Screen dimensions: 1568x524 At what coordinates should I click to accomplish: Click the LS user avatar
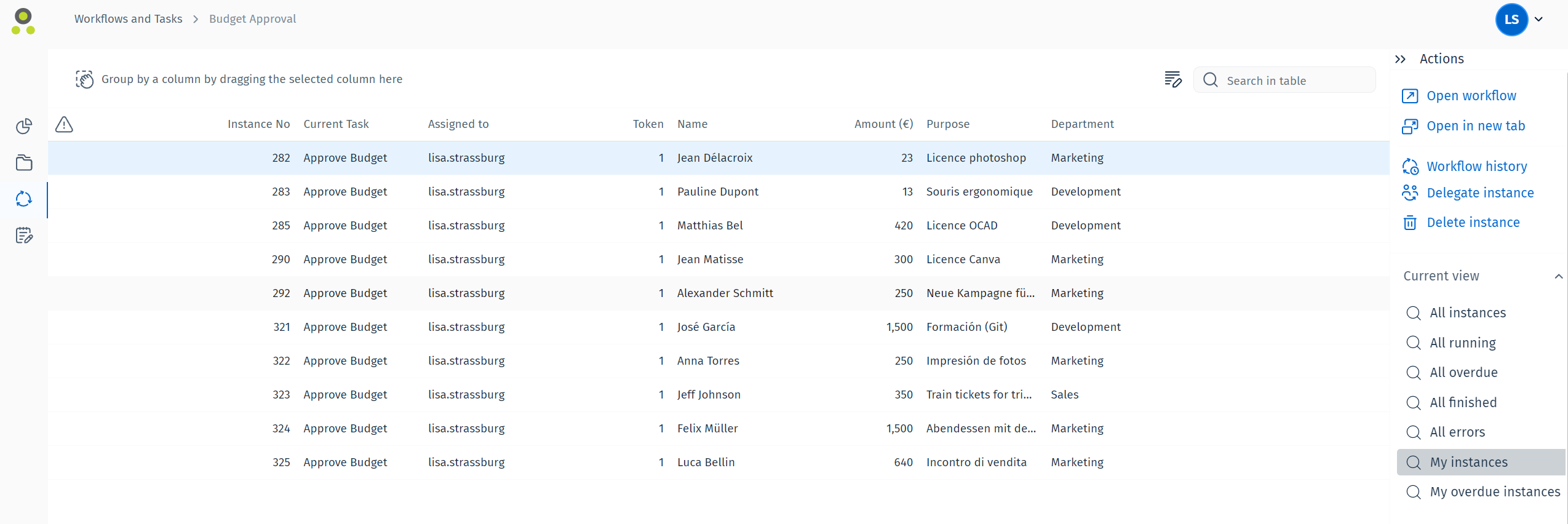pyautogui.click(x=1511, y=20)
